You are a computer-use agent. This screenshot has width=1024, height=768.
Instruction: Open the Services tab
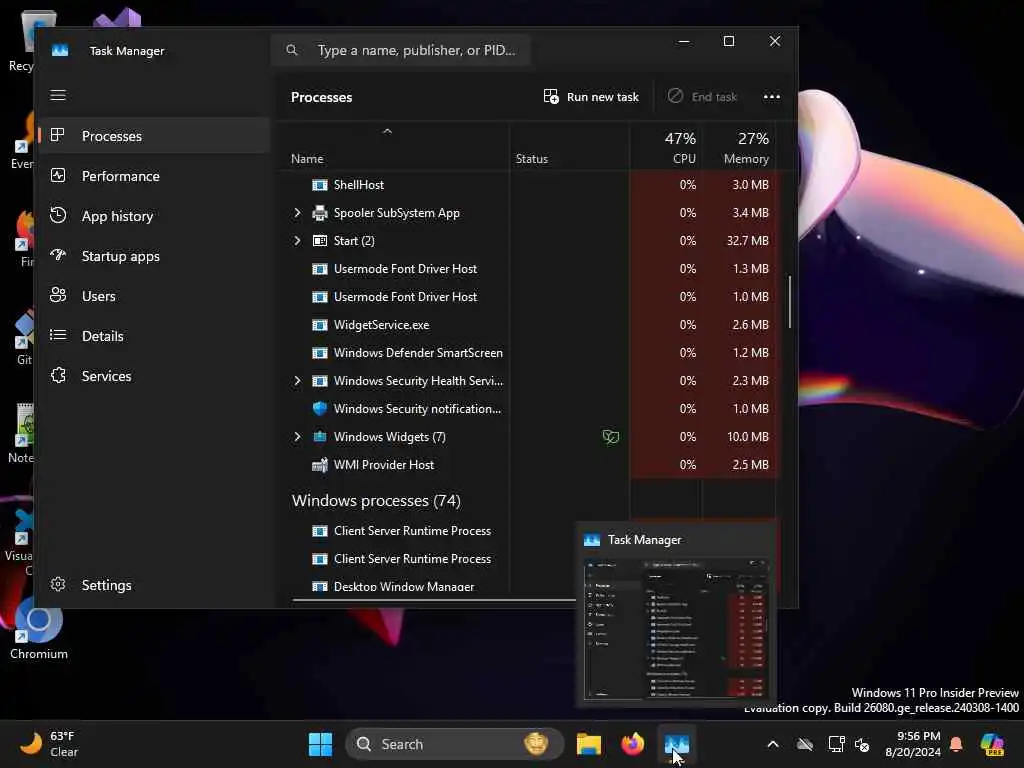coord(154,376)
